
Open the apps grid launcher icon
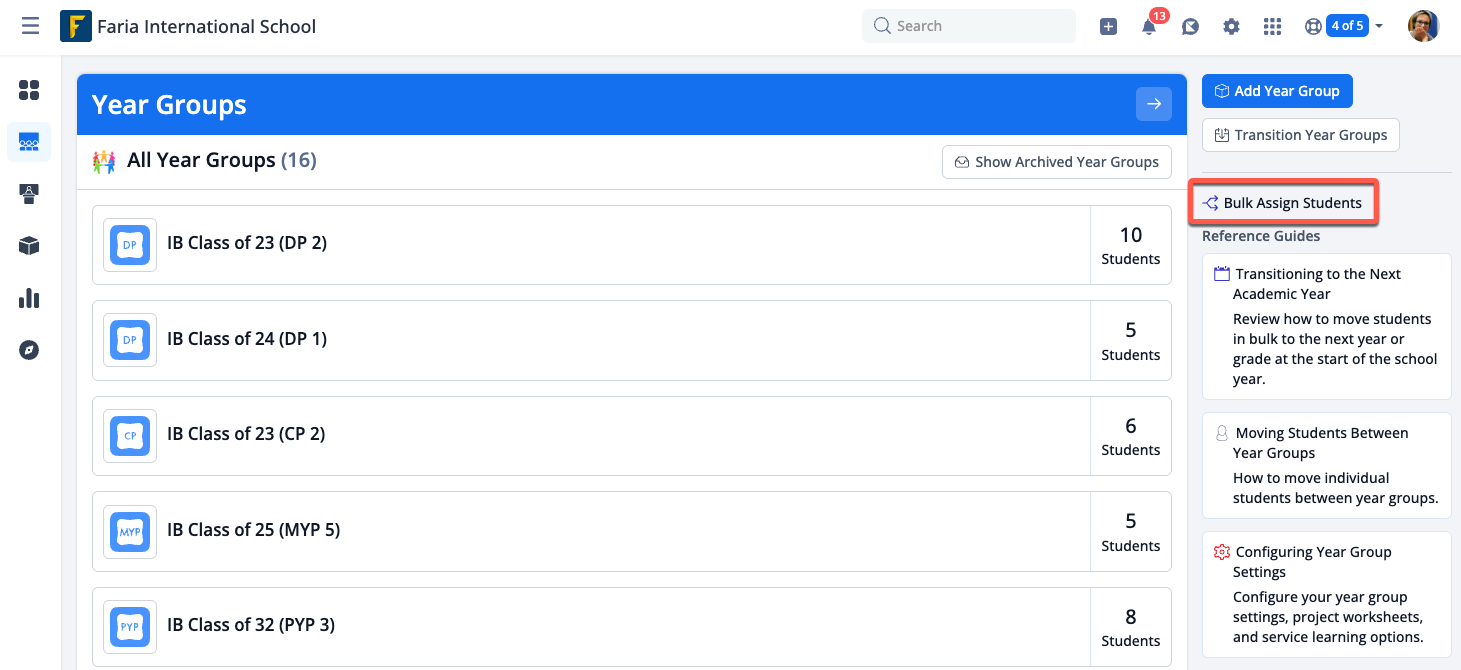click(x=1272, y=27)
